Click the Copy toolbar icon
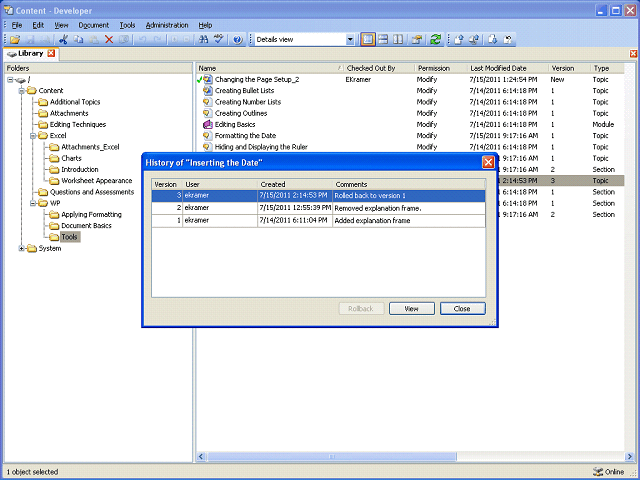This screenshot has height=480, width=640. [x=78, y=40]
